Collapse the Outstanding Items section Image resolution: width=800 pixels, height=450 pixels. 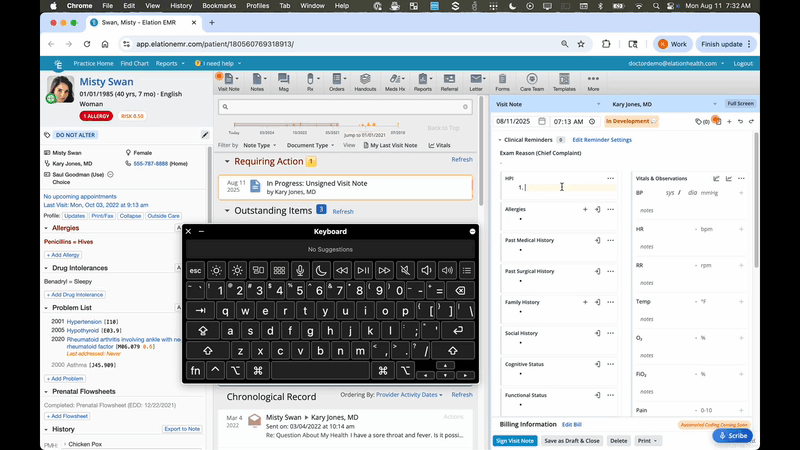pyautogui.click(x=227, y=211)
